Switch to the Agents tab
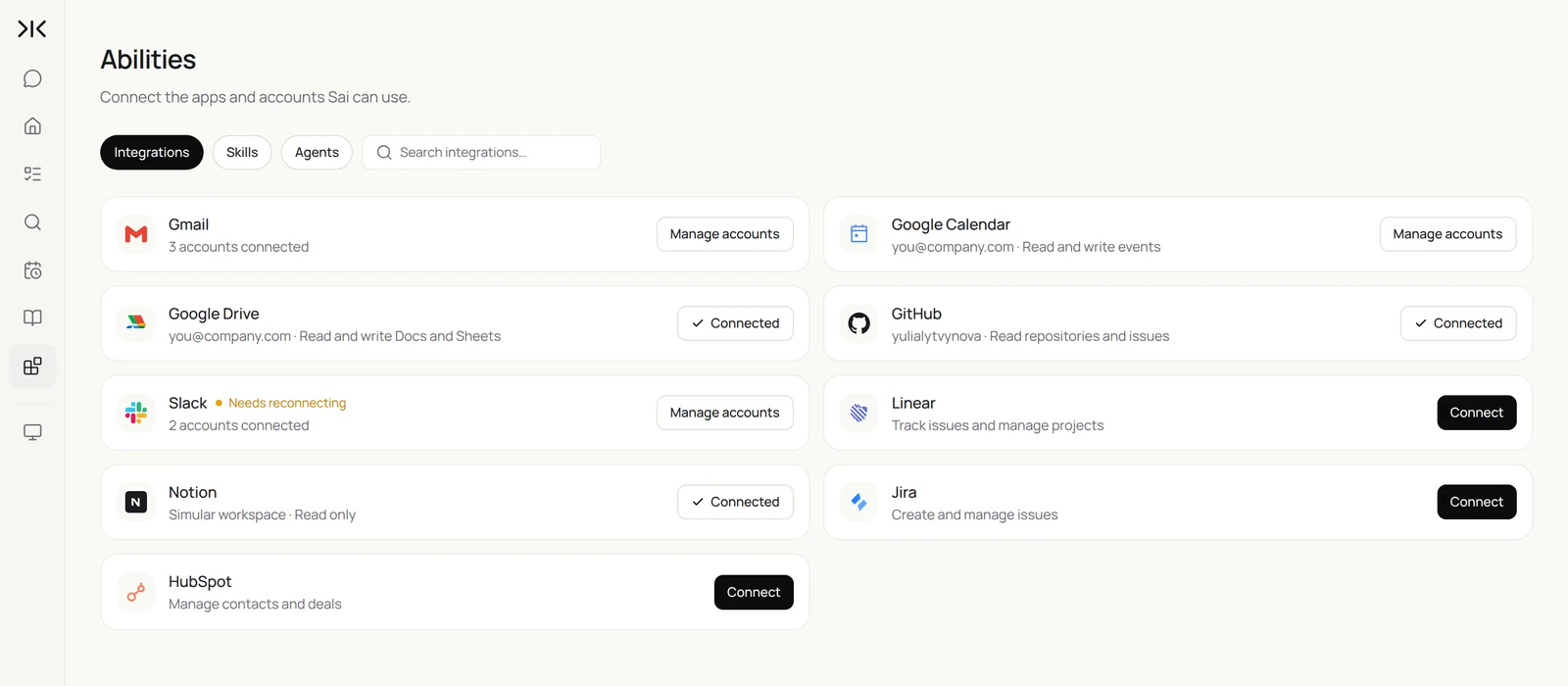Viewport: 1568px width, 686px height. pyautogui.click(x=317, y=153)
